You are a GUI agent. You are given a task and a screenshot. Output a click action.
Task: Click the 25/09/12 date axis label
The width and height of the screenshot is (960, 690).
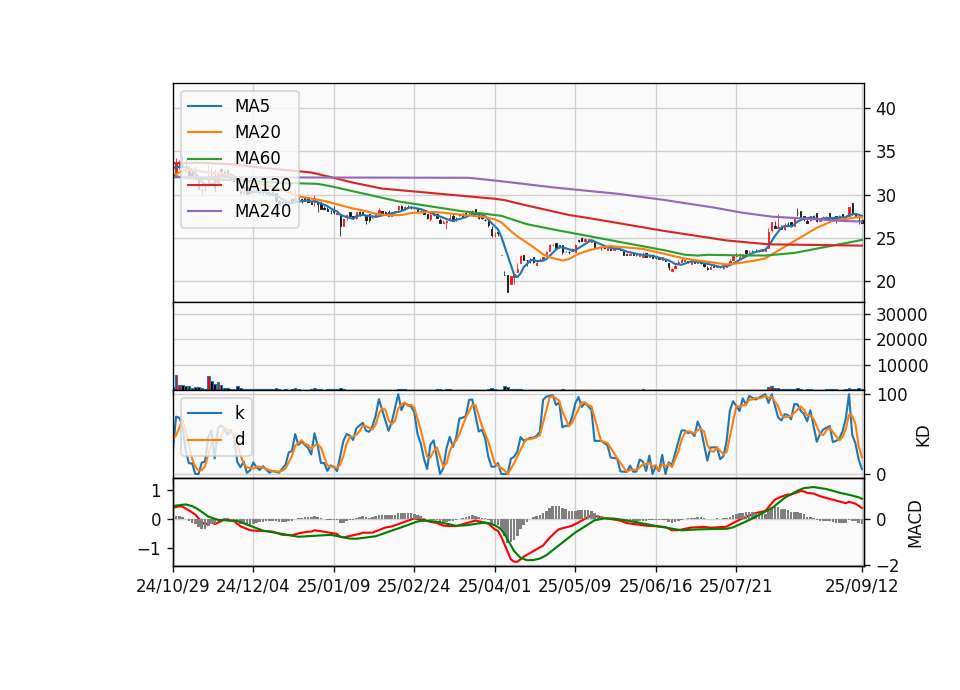tap(862, 586)
